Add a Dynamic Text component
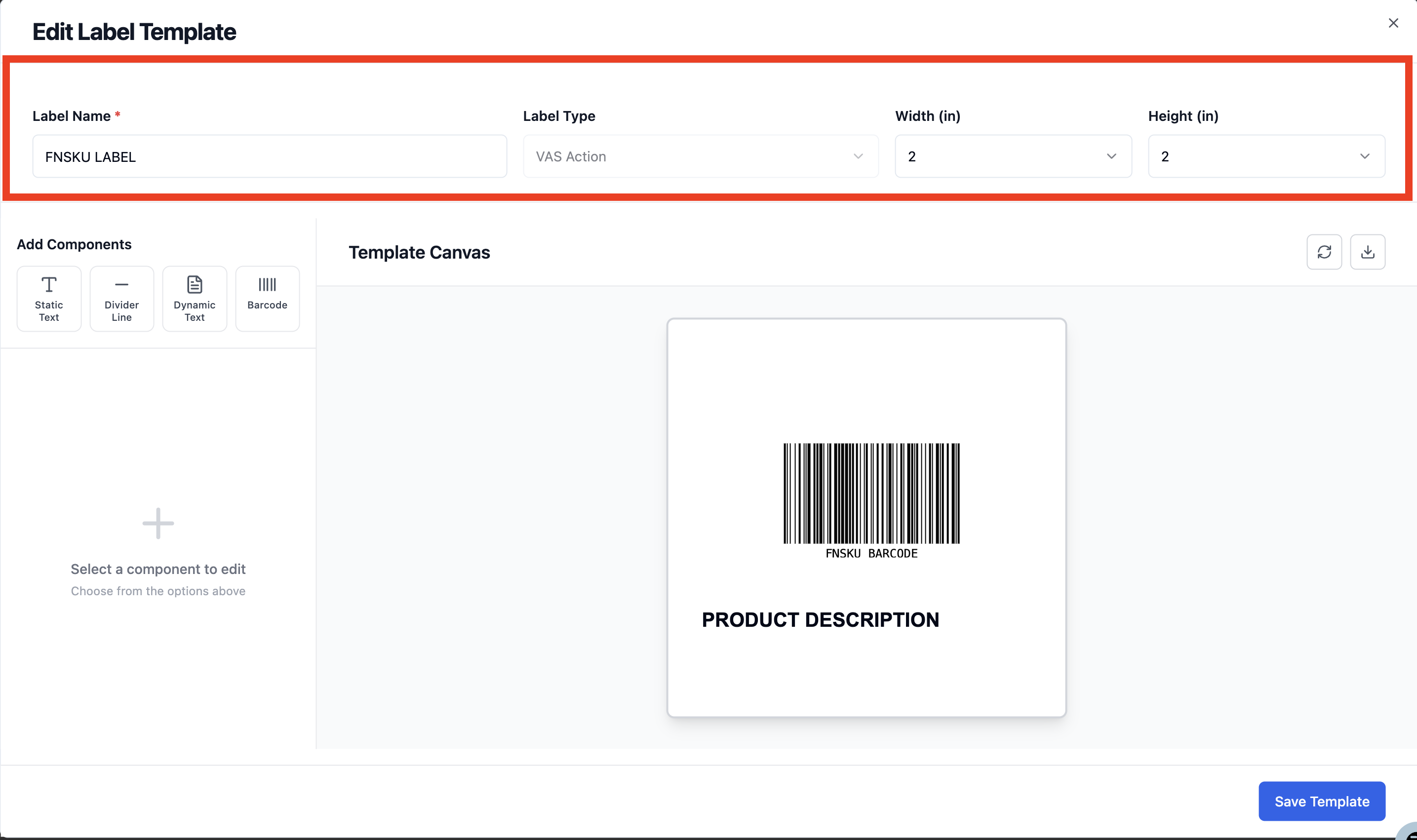Viewport: 1417px width, 840px height. click(x=194, y=298)
